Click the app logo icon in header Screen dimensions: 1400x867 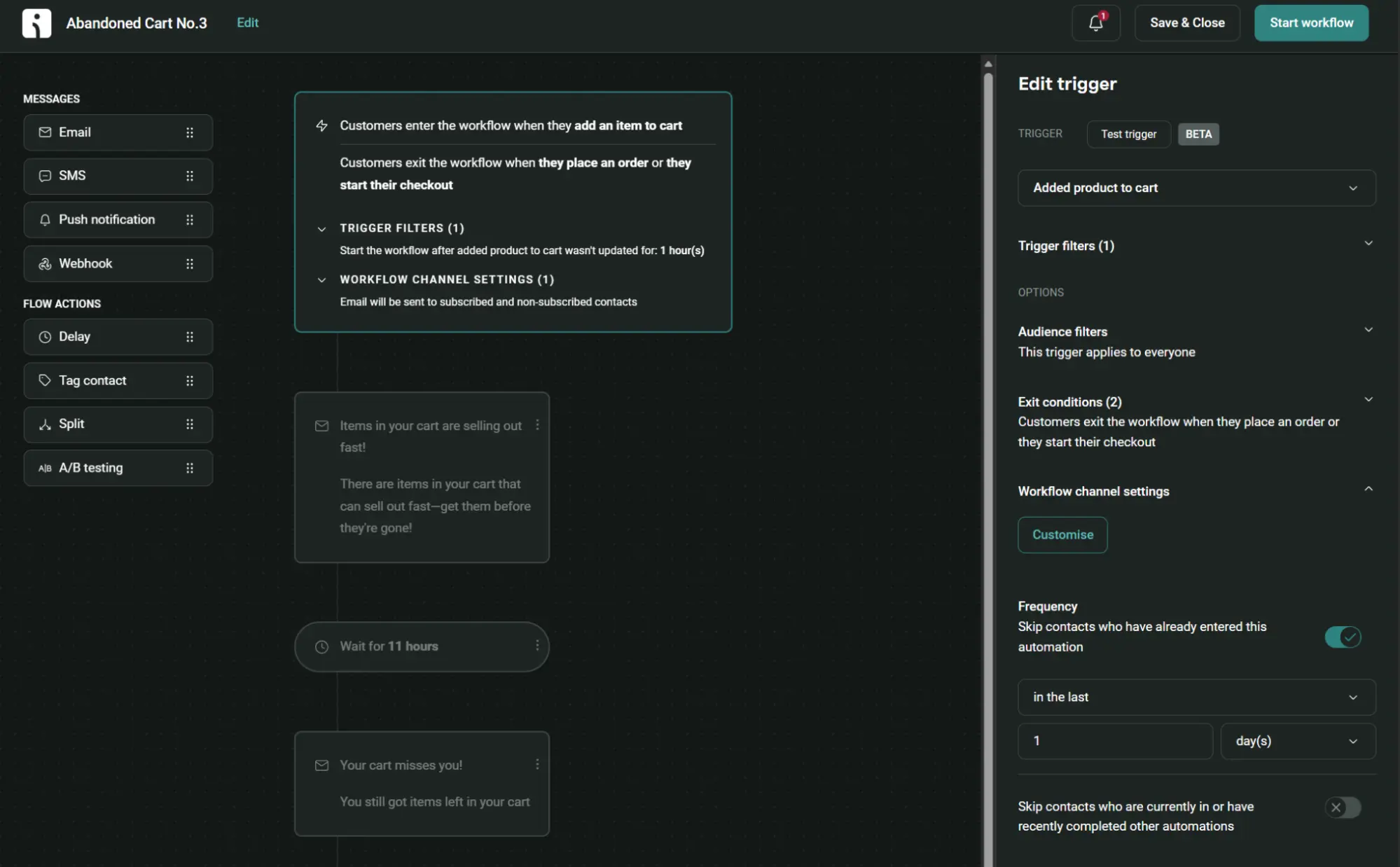coord(36,23)
